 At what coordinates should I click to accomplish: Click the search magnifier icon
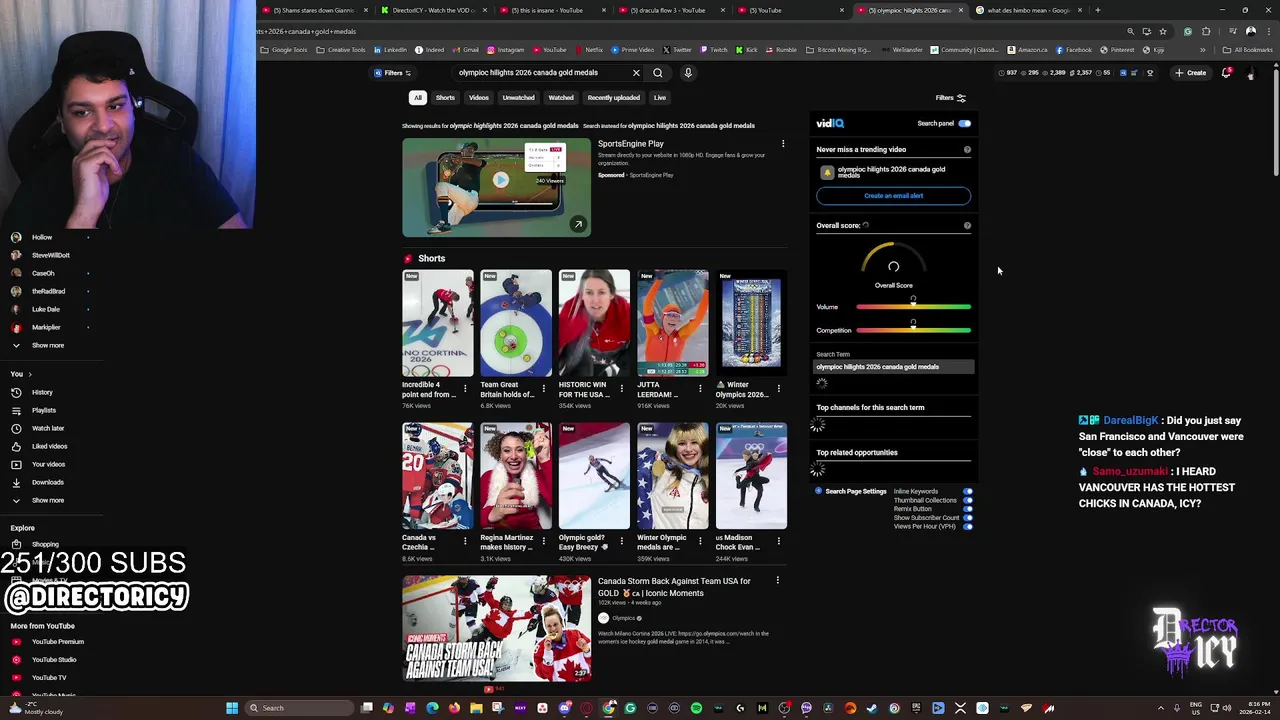pos(657,72)
